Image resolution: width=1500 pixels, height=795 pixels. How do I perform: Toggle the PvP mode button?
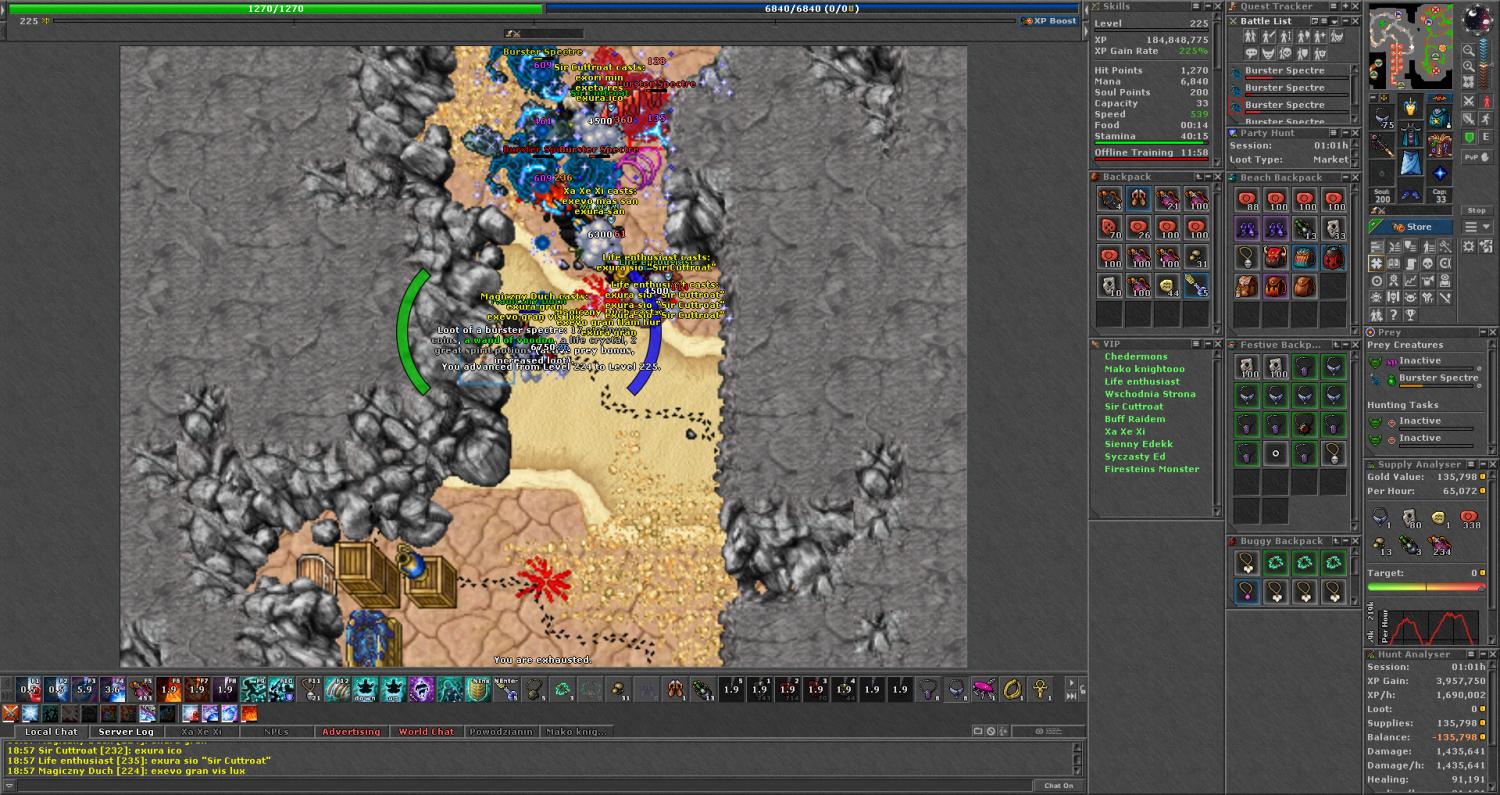1477,158
